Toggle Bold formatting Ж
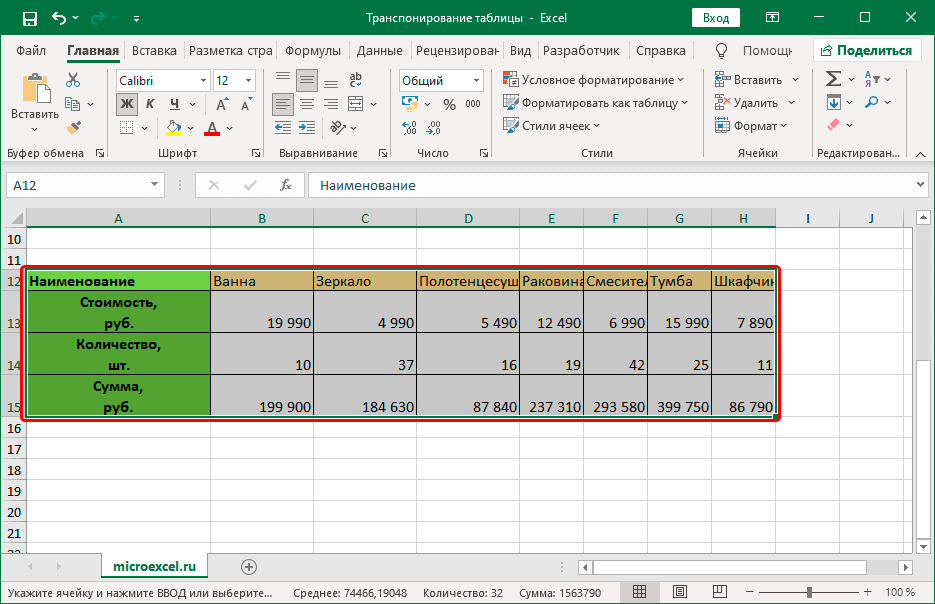This screenshot has height=604, width=935. (x=127, y=104)
